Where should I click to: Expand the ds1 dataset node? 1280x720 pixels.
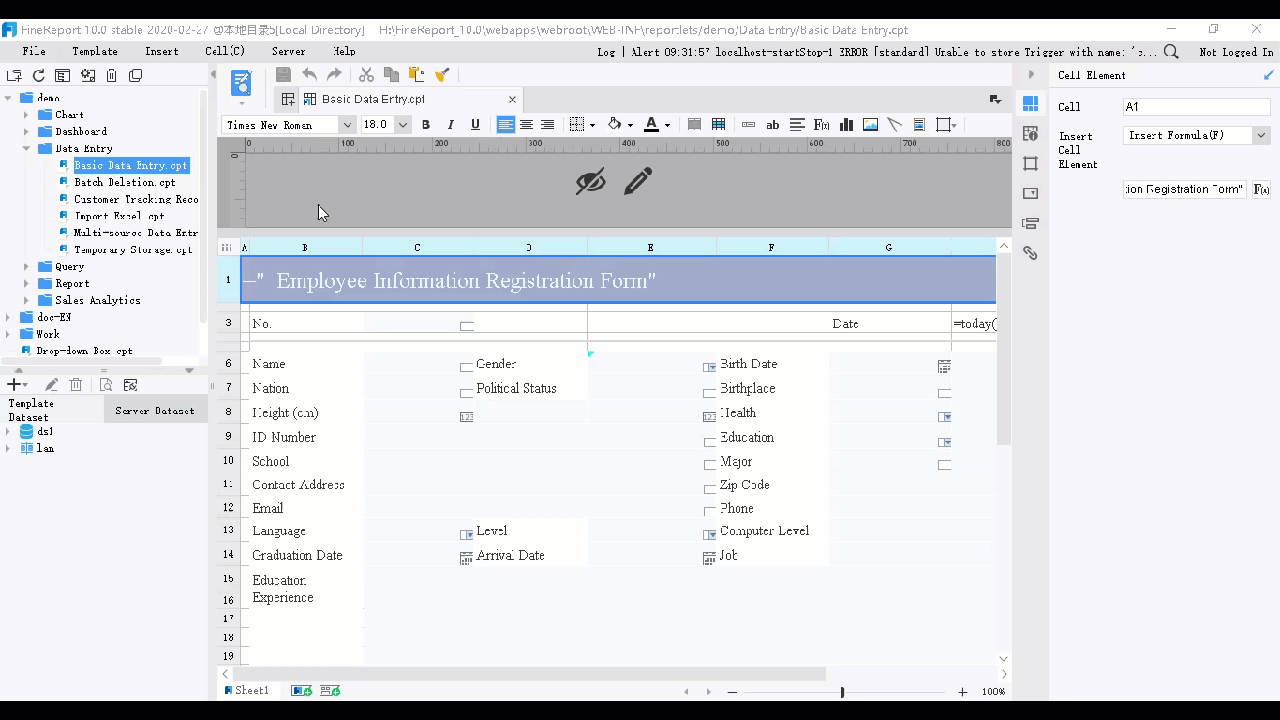coord(8,432)
